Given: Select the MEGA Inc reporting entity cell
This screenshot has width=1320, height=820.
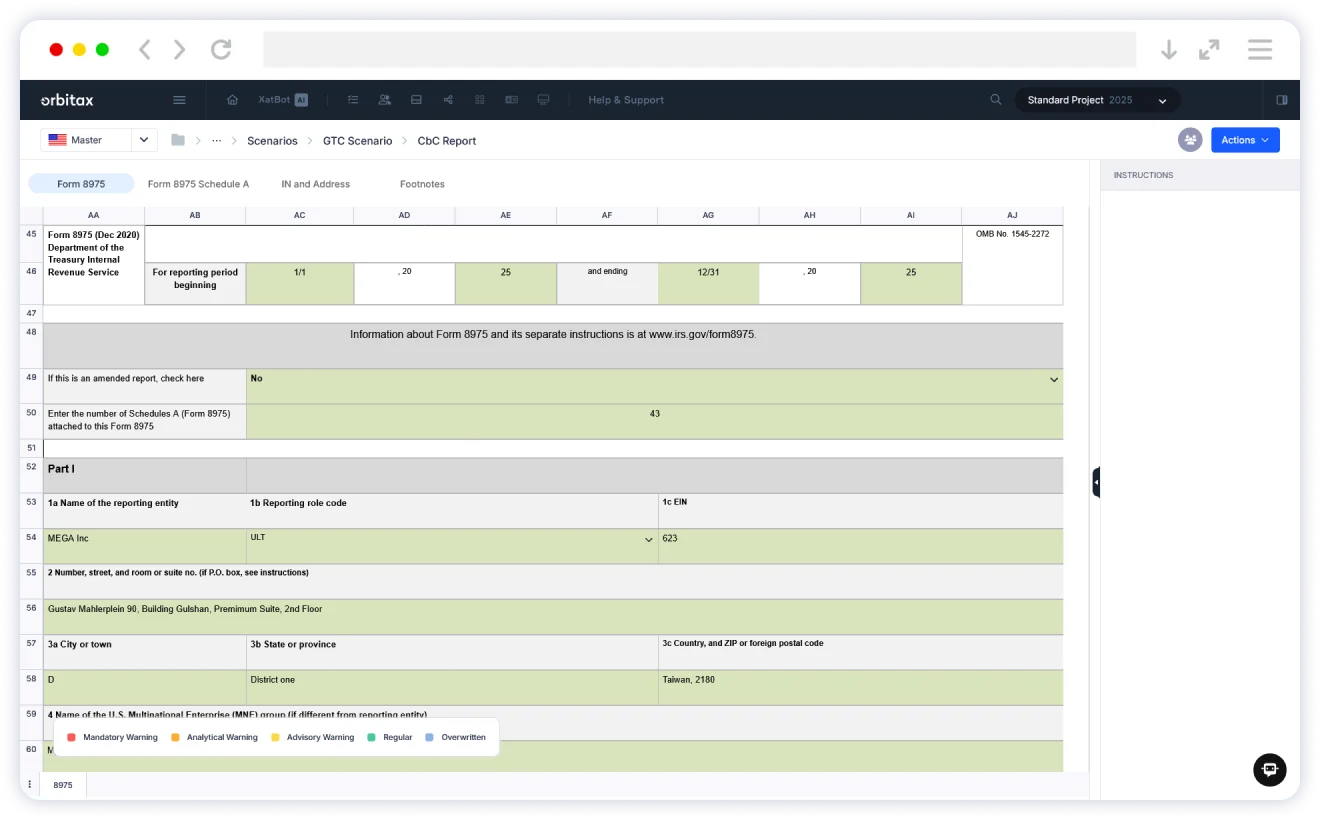Looking at the screenshot, I should tap(144, 546).
